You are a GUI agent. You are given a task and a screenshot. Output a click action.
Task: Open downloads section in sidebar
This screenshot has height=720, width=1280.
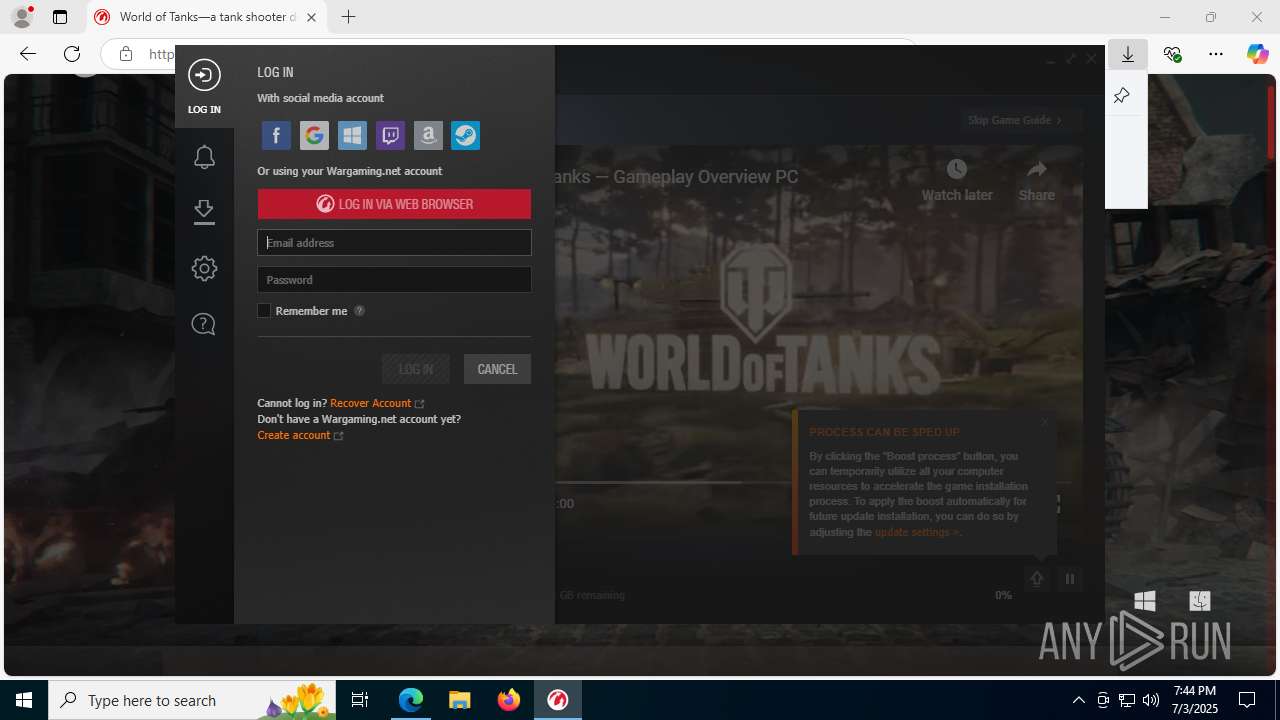(x=204, y=212)
